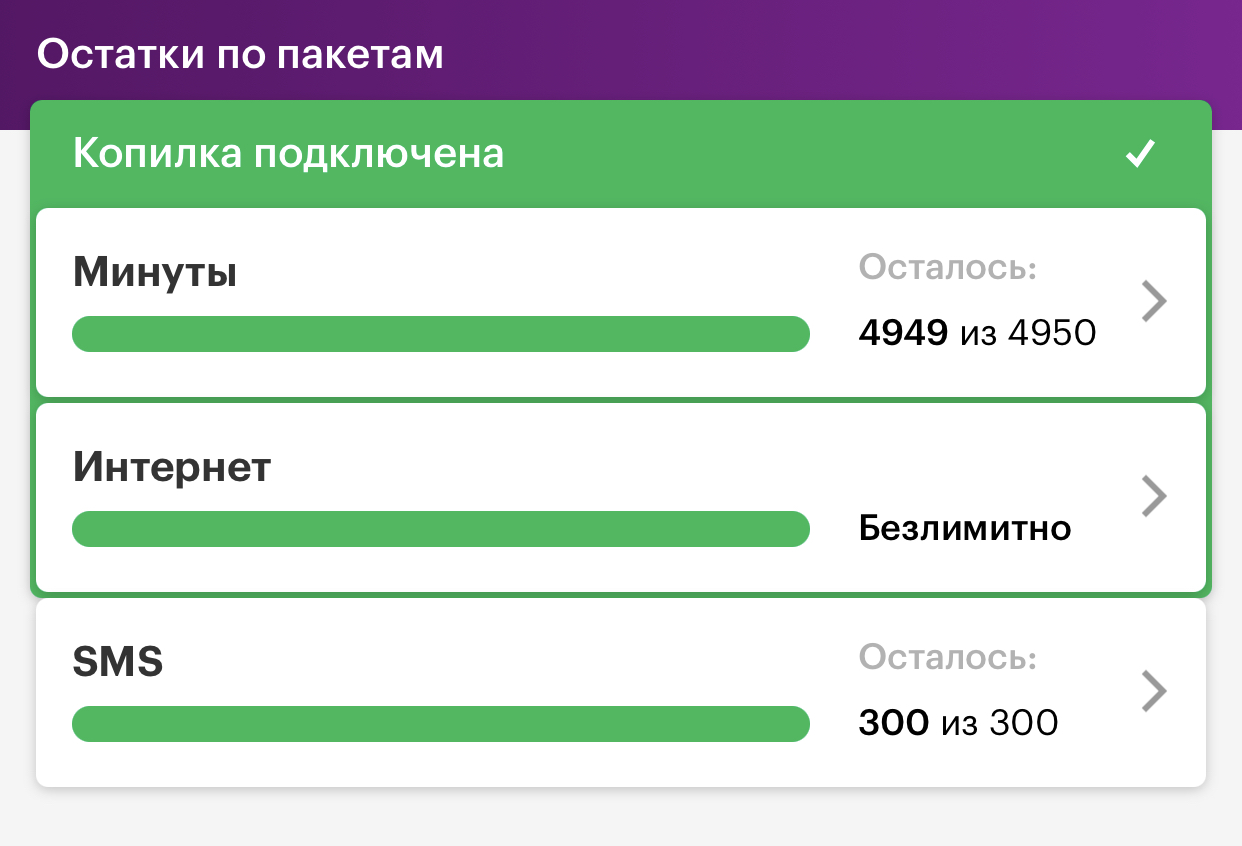Click the Остатки по пакетам header title
The width and height of the screenshot is (1242, 846).
click(240, 54)
